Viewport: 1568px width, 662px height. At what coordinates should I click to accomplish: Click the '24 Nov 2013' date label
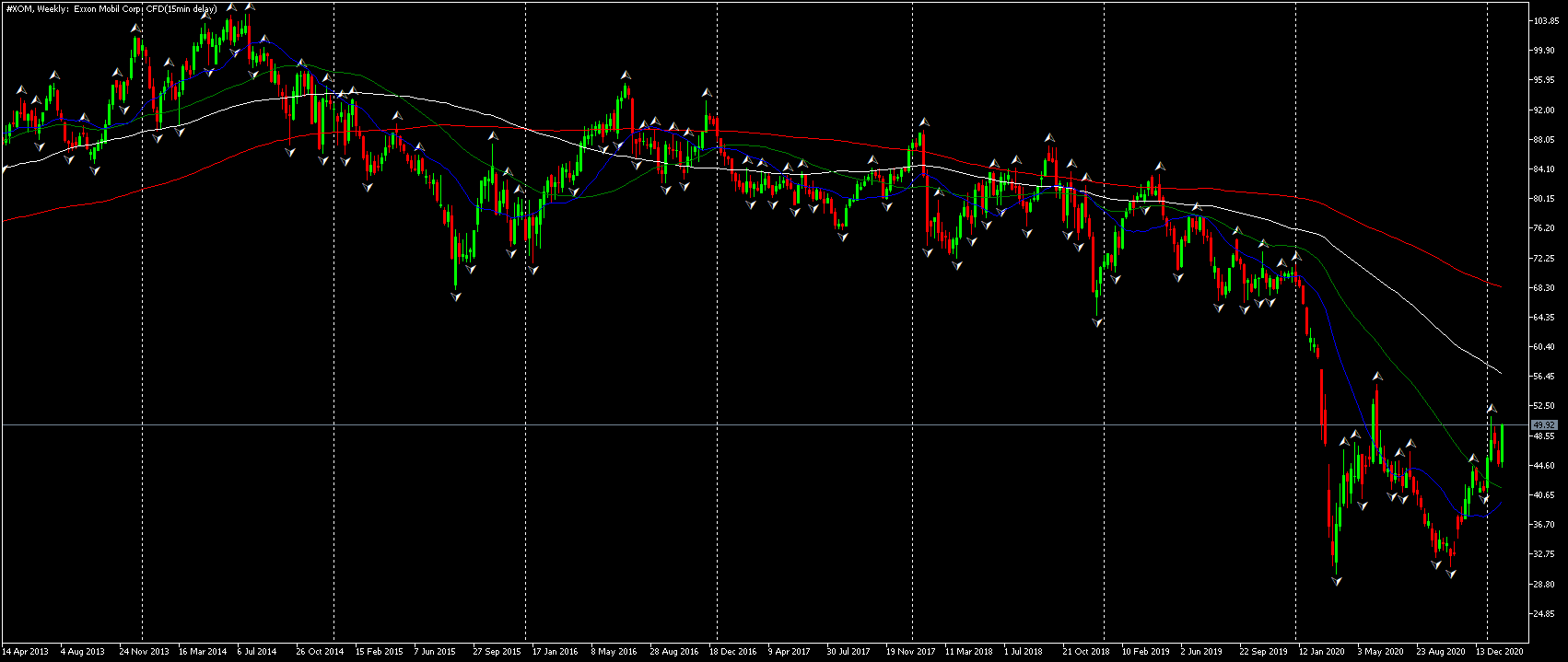(x=144, y=652)
